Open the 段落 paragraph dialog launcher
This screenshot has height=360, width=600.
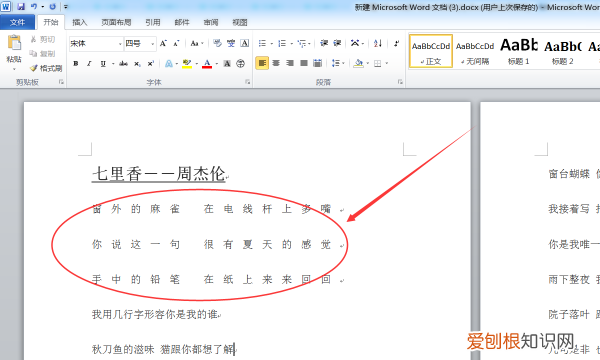[x=400, y=82]
